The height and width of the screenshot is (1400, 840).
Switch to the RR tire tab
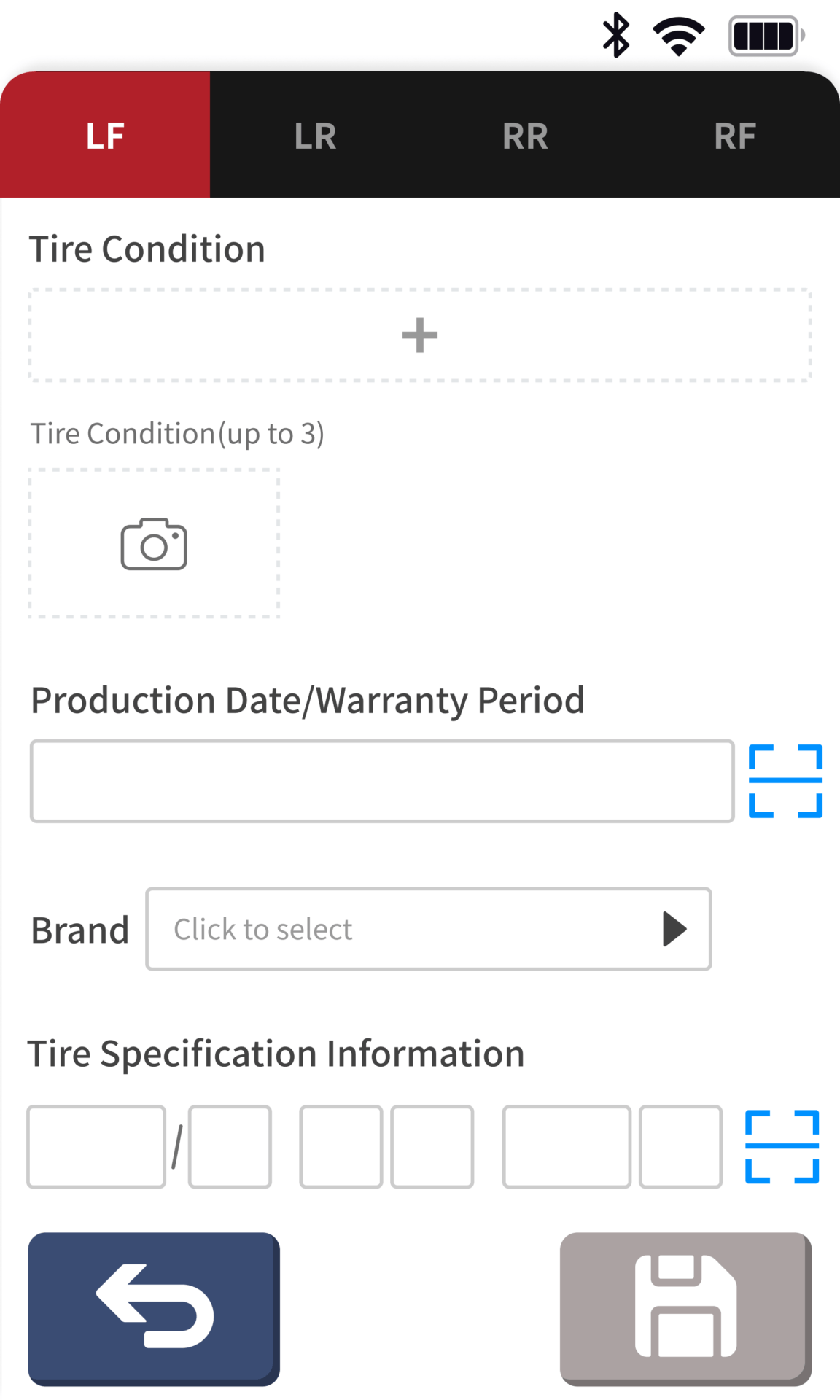click(x=525, y=136)
